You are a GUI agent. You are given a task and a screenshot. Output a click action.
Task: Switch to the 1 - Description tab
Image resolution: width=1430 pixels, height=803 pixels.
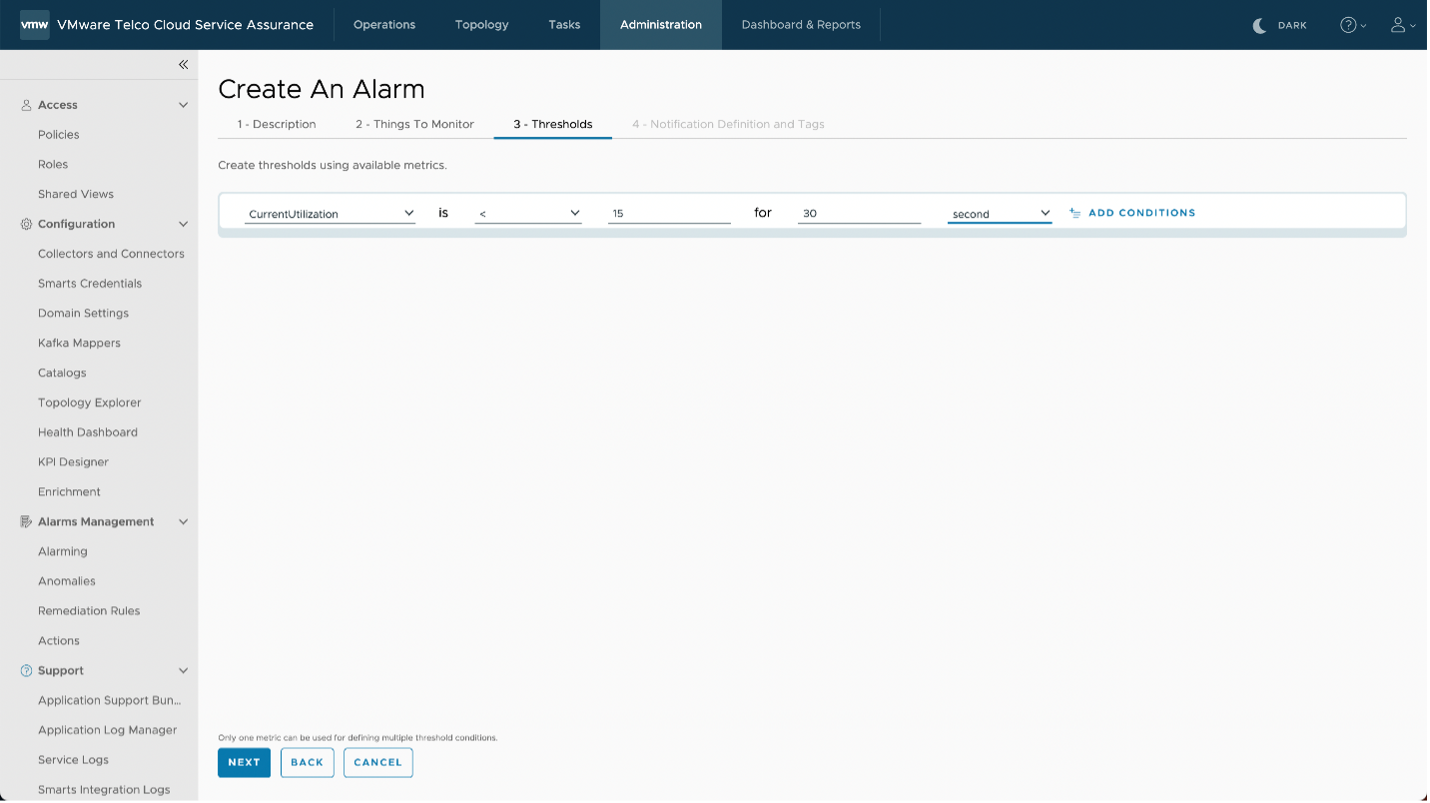tap(277, 124)
